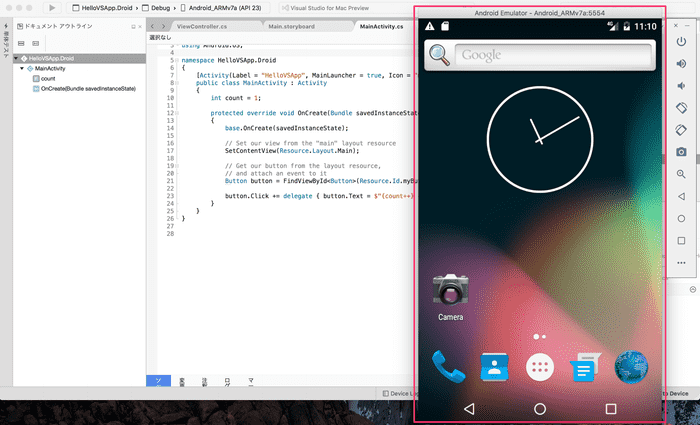Click the emulator zoom magnifier icon
The image size is (700, 425).
click(x=681, y=174)
